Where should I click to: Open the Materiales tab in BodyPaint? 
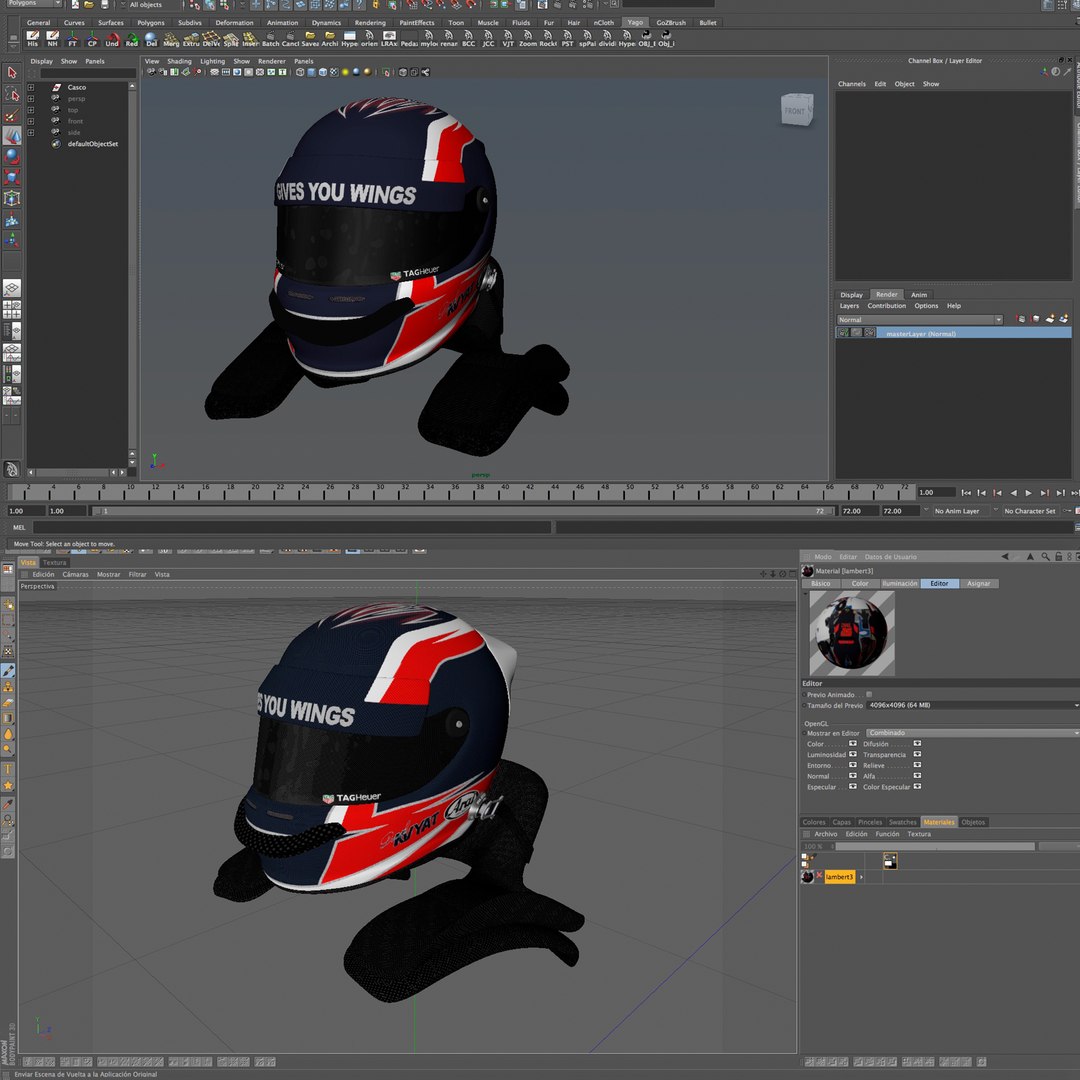[x=939, y=822]
